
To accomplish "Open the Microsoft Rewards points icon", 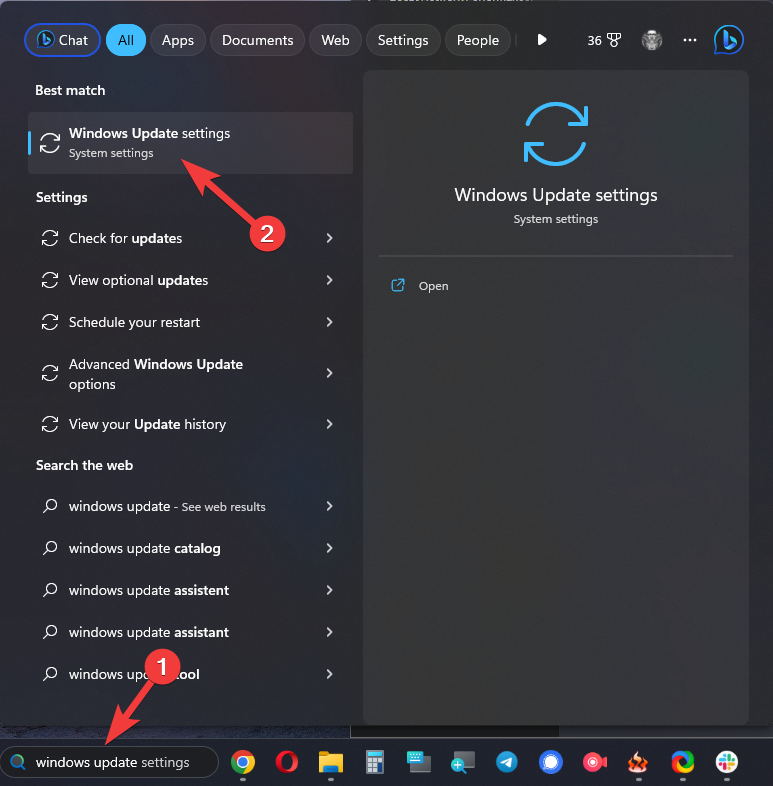I will coord(604,40).
